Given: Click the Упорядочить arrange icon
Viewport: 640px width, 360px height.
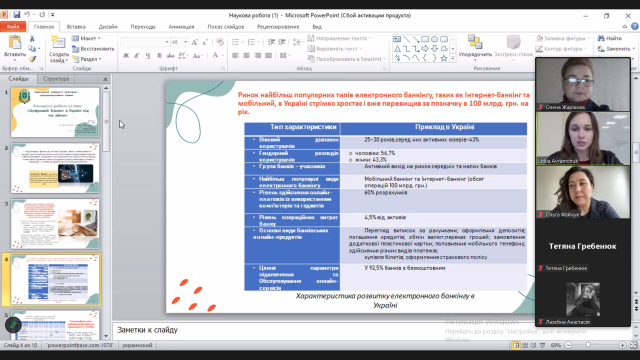Looking at the screenshot, I should (475, 42).
